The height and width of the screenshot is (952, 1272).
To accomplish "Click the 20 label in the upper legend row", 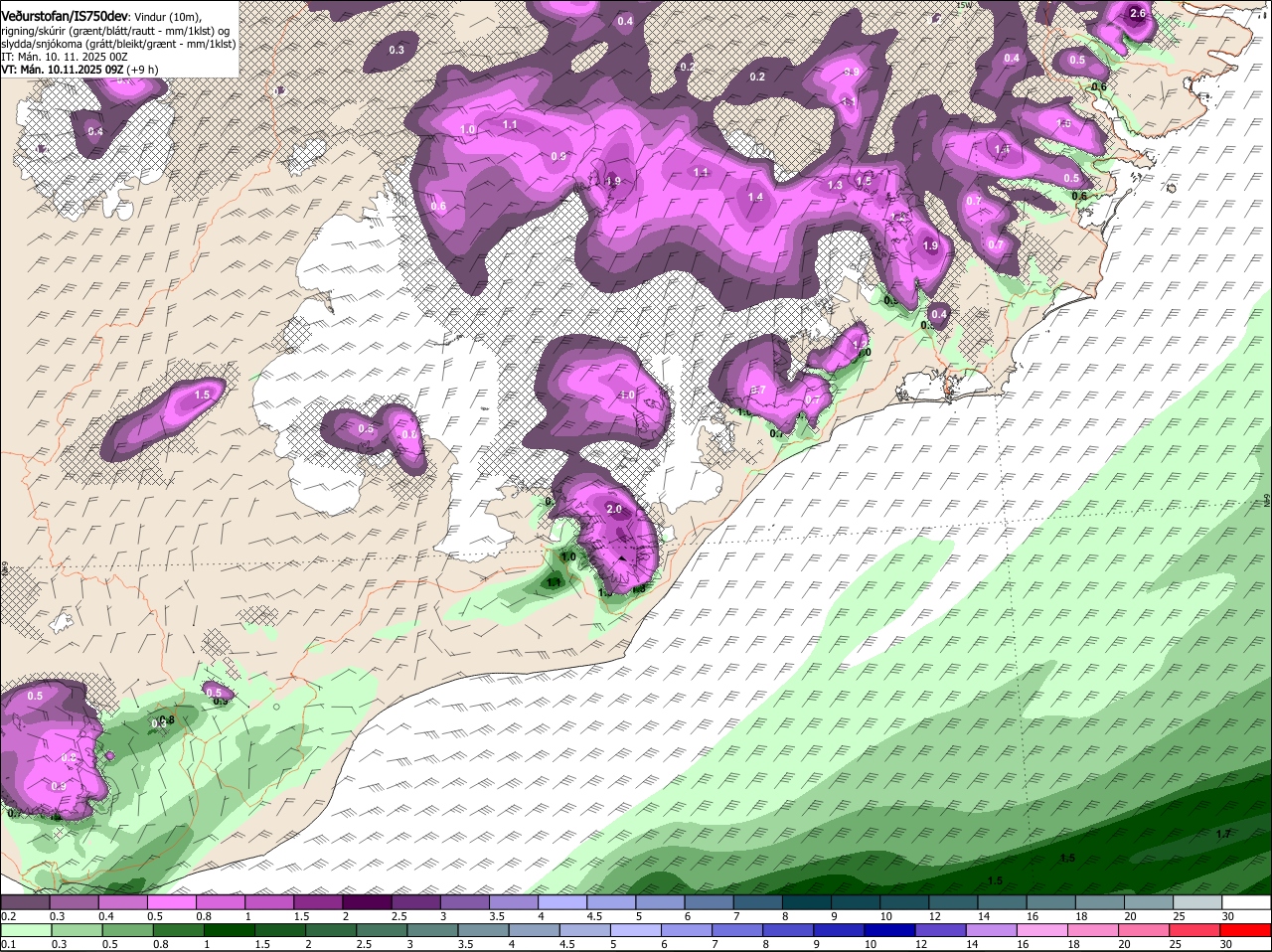I will coord(1131,915).
